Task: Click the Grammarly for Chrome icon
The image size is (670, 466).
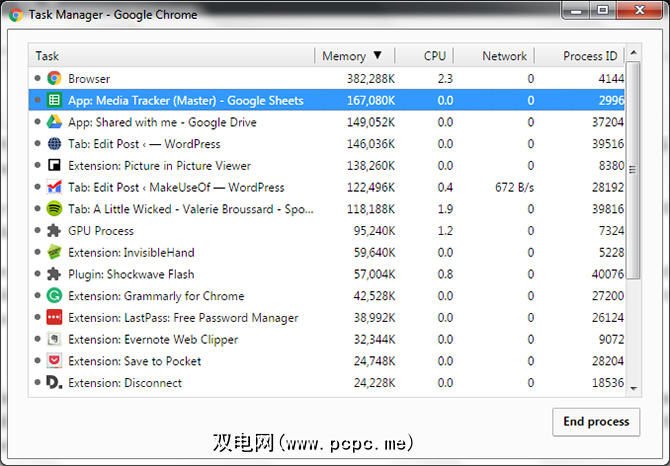Action: [x=54, y=296]
